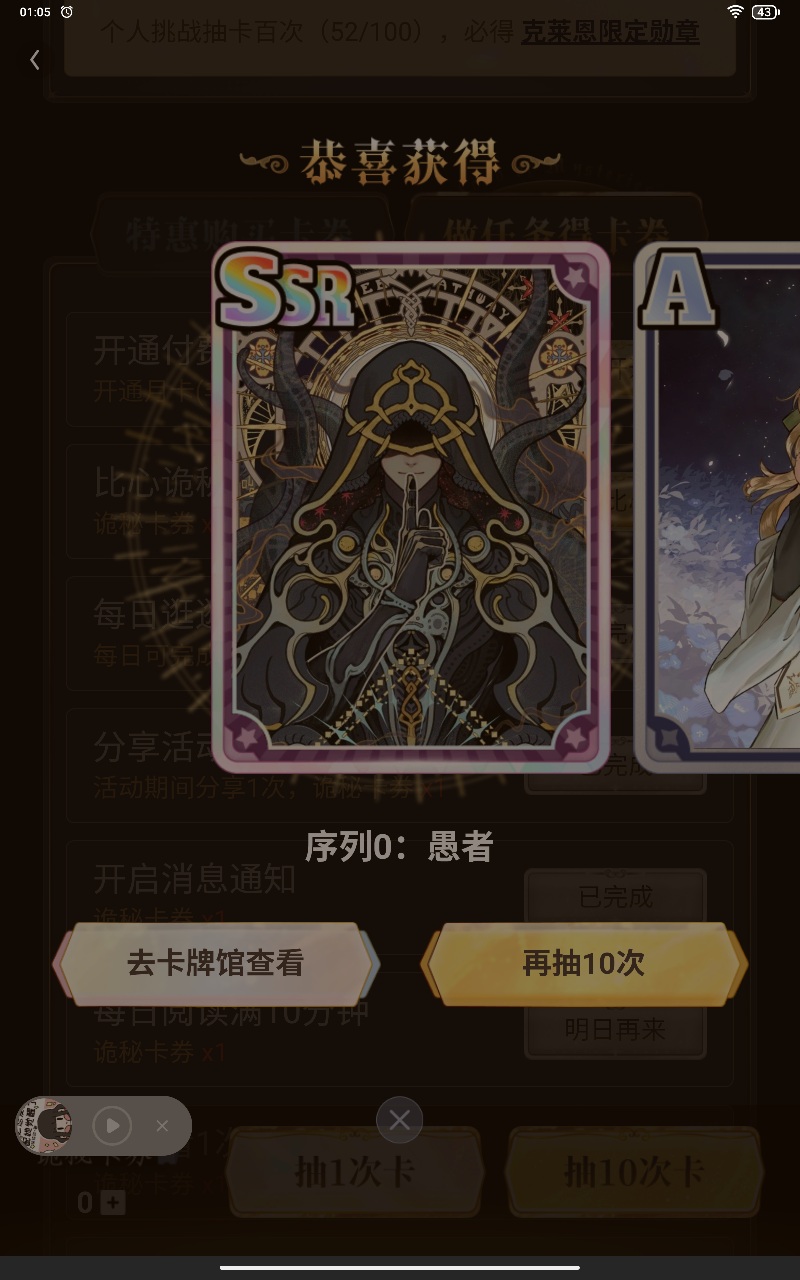Go to card gallery via 去卡牌馆查看
This screenshot has height=1280, width=800.
(215, 964)
